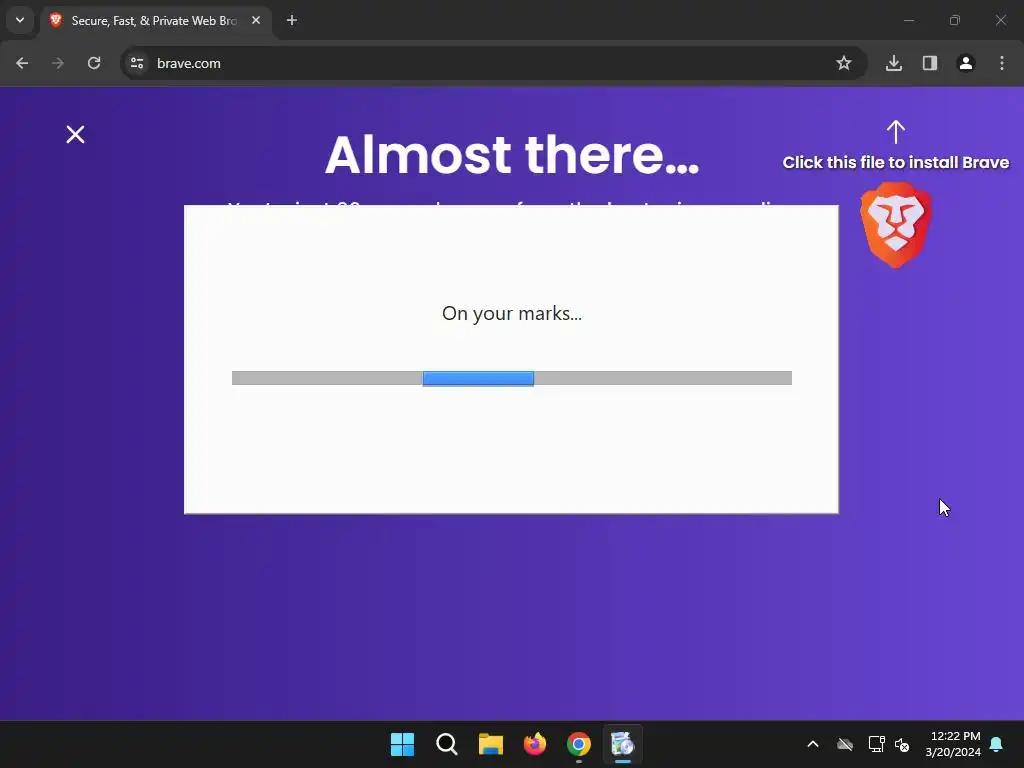The image size is (1024, 768).
Task: Open the Windows Start menu
Action: tap(402, 744)
